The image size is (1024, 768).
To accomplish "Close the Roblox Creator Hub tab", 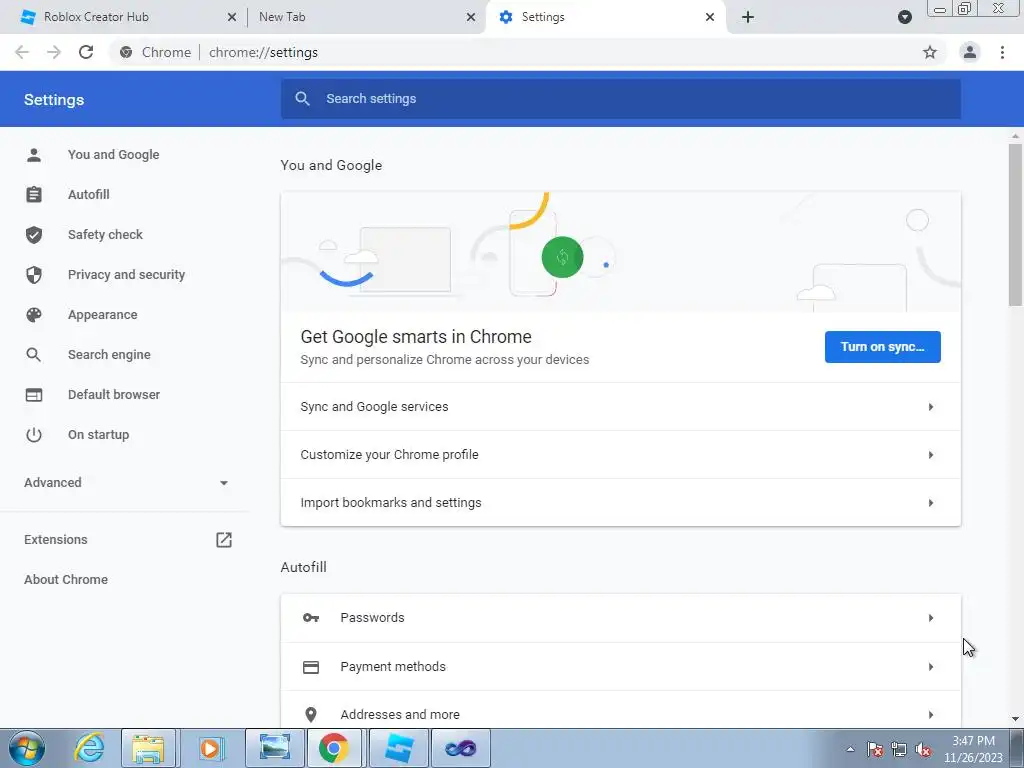I will (x=232, y=17).
